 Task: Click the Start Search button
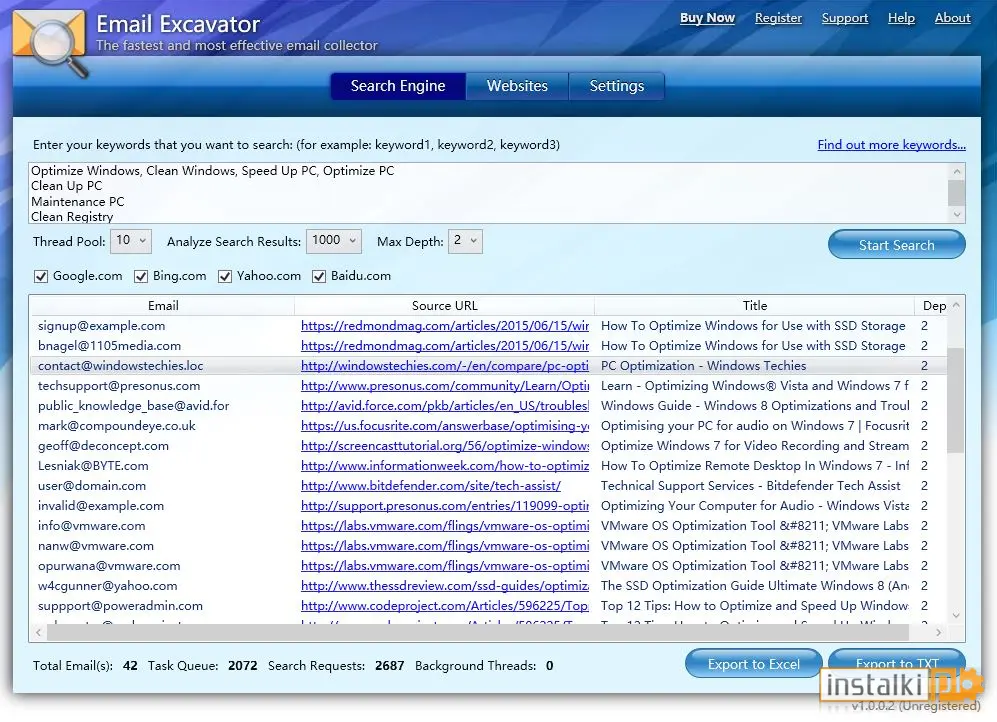897,245
